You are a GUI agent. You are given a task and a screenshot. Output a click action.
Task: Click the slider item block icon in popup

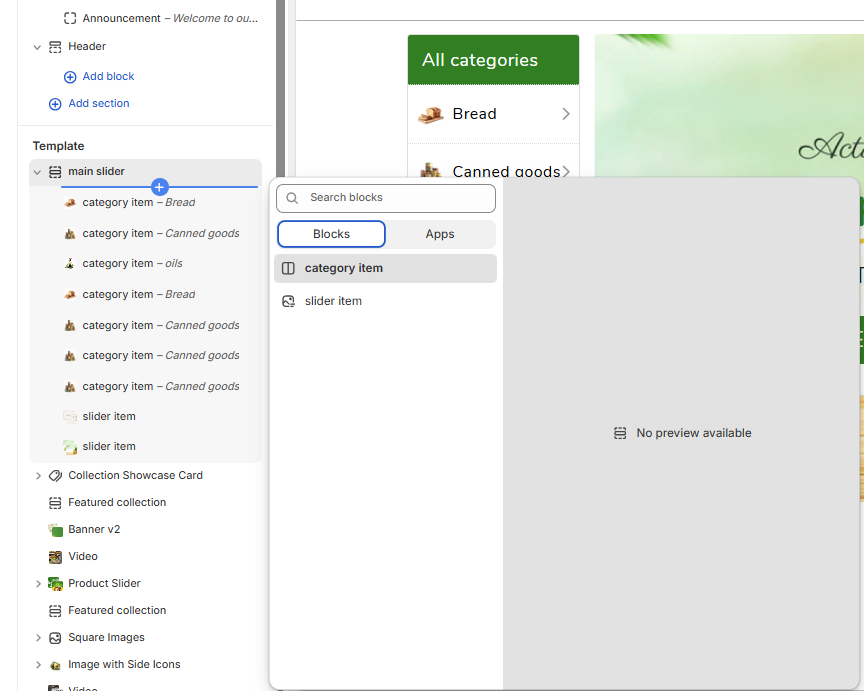287,300
